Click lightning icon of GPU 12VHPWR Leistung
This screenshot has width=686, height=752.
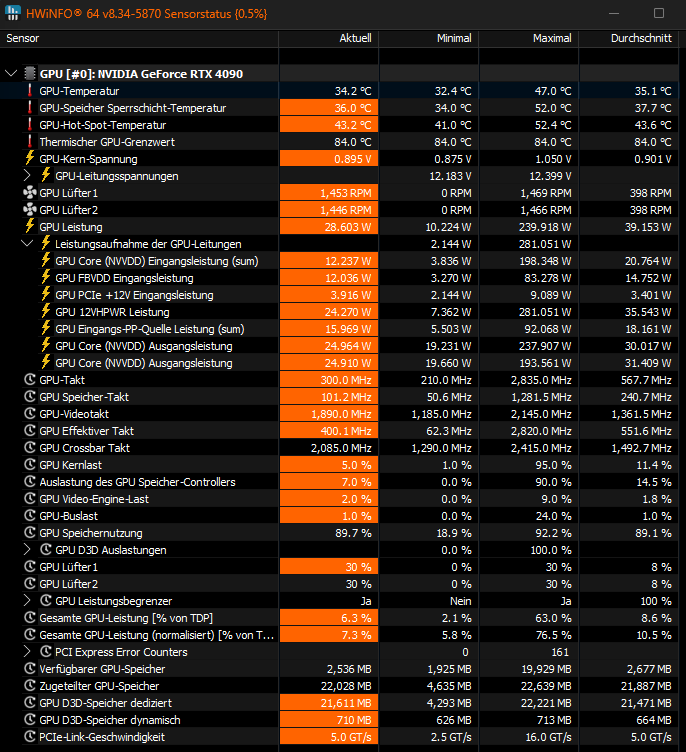coord(46,312)
